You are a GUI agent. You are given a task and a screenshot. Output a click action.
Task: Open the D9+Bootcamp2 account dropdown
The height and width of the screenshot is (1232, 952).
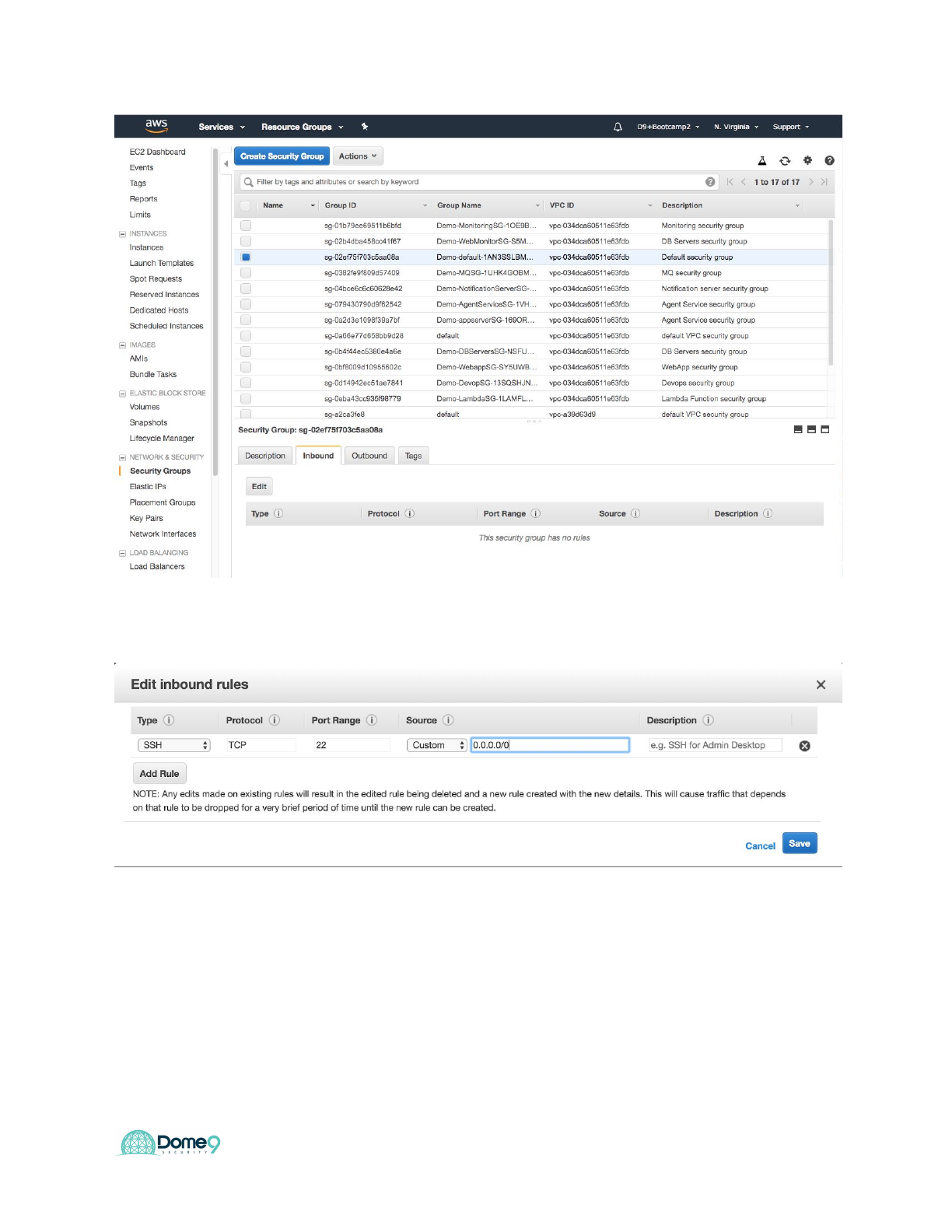pyautogui.click(x=668, y=127)
